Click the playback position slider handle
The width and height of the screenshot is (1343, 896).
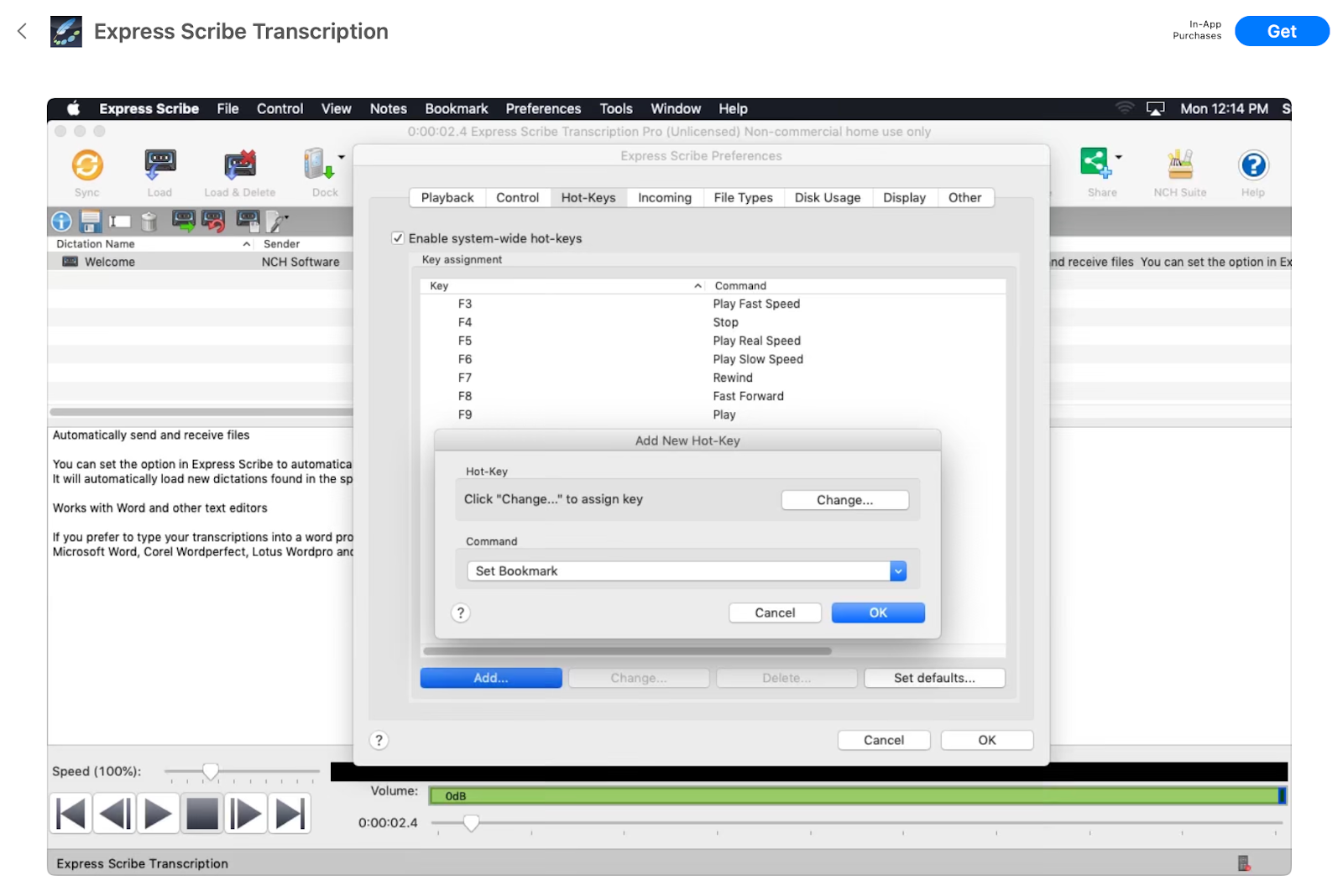coord(472,823)
